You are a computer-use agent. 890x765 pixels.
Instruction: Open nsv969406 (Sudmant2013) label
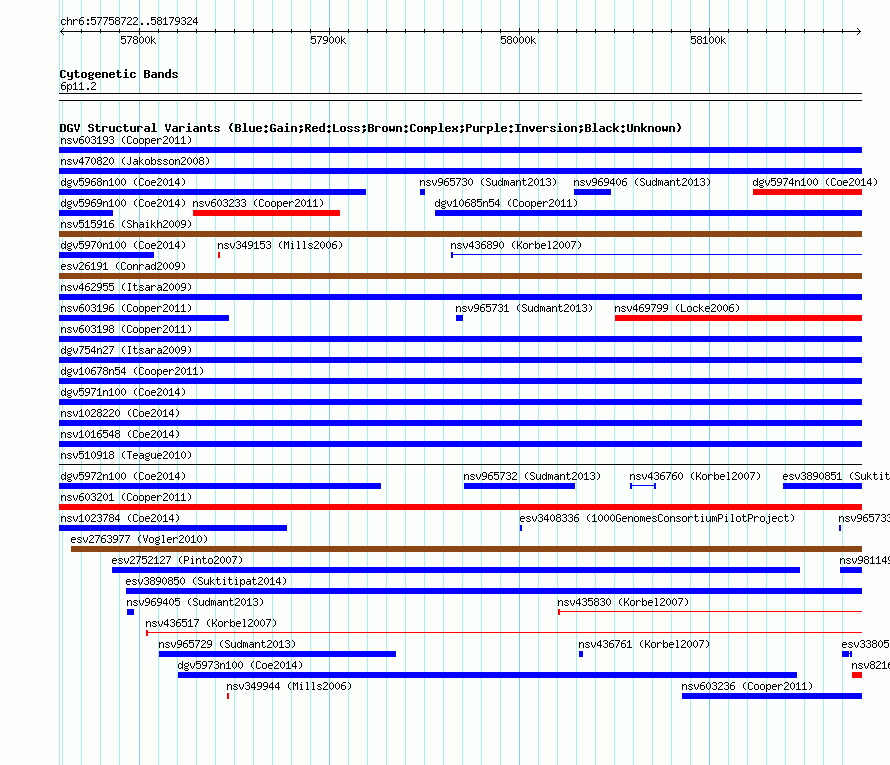click(x=642, y=182)
